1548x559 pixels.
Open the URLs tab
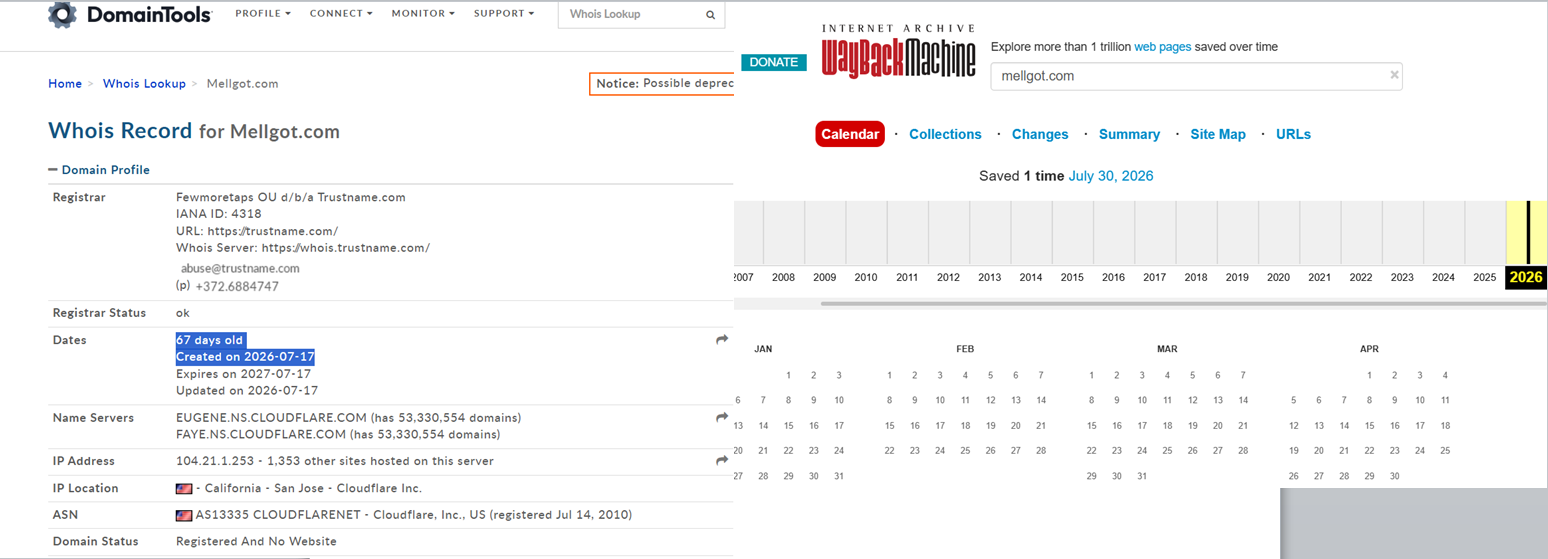pos(1293,134)
